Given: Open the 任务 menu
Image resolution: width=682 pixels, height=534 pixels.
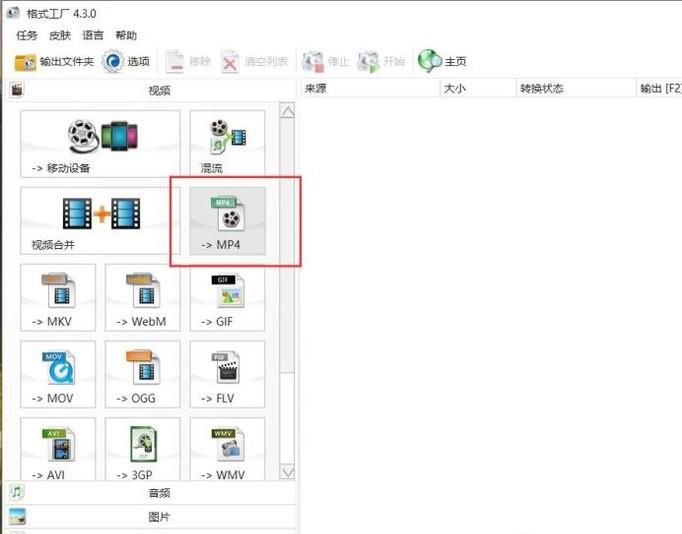Looking at the screenshot, I should click(27, 35).
